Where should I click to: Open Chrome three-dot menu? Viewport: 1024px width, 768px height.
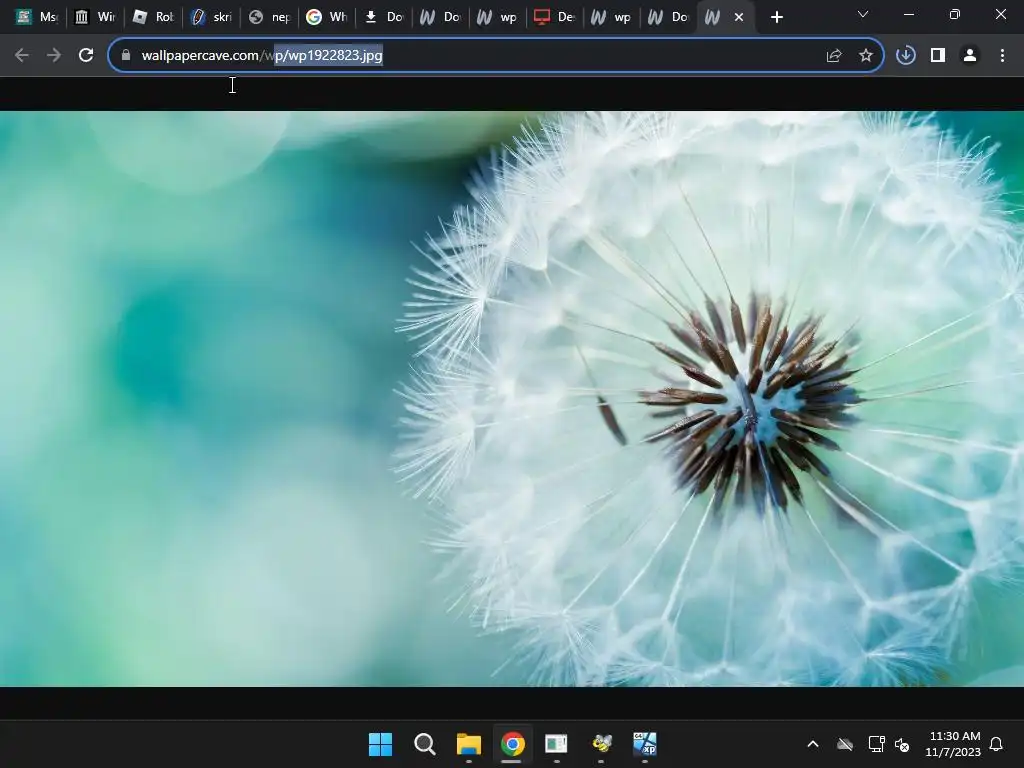(1002, 56)
